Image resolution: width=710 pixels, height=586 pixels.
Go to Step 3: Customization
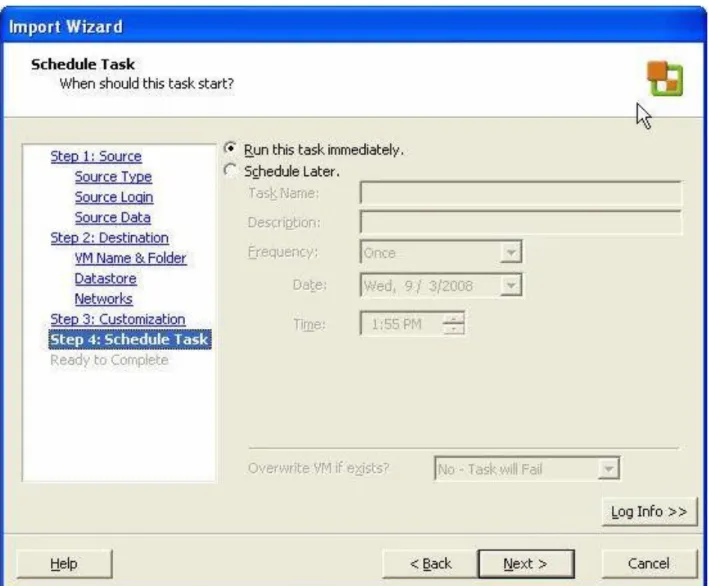pyautogui.click(x=118, y=319)
